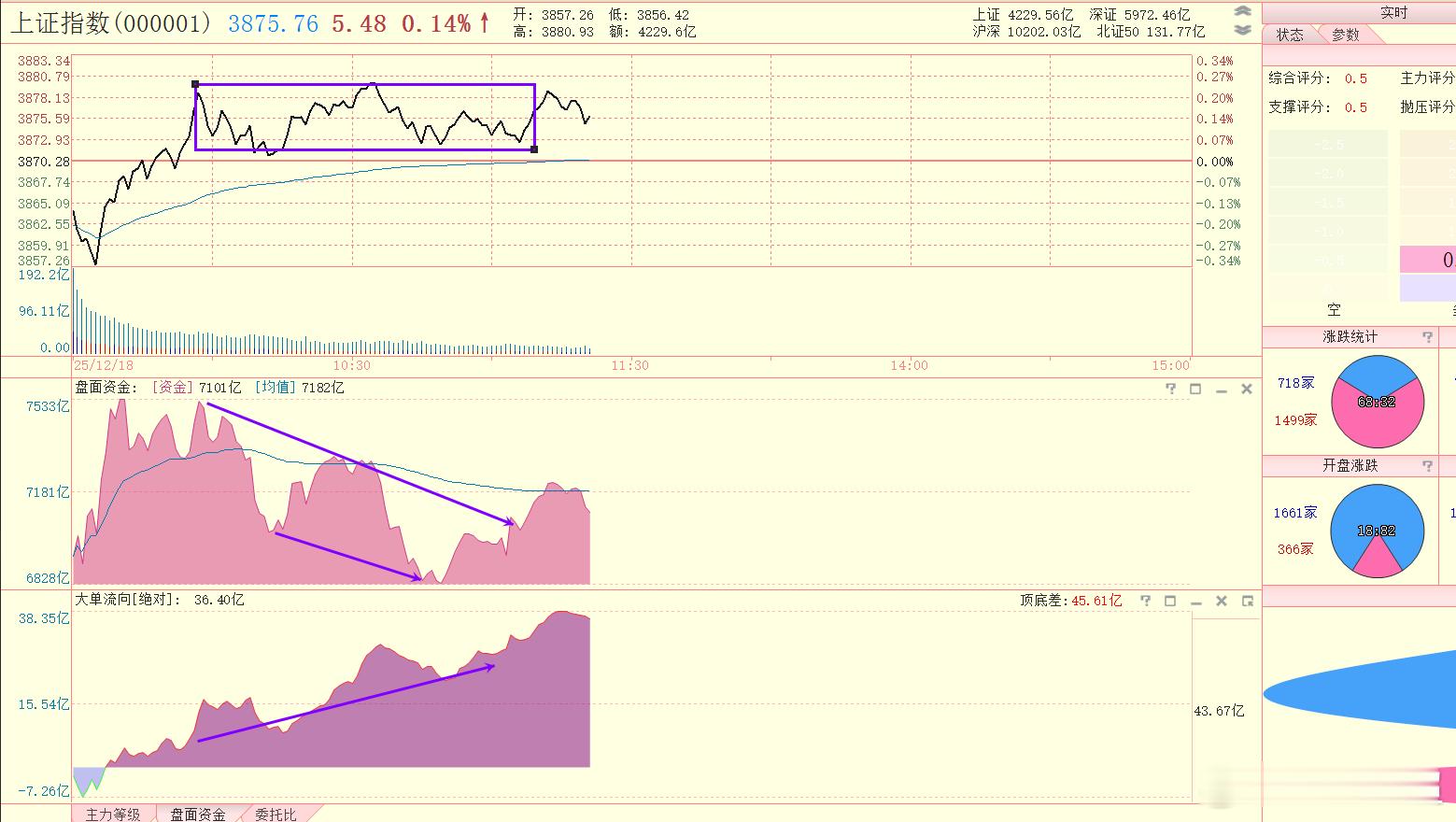1456x822 pixels.
Task: Click the 低: 3856.42 value
Action: (648, 15)
